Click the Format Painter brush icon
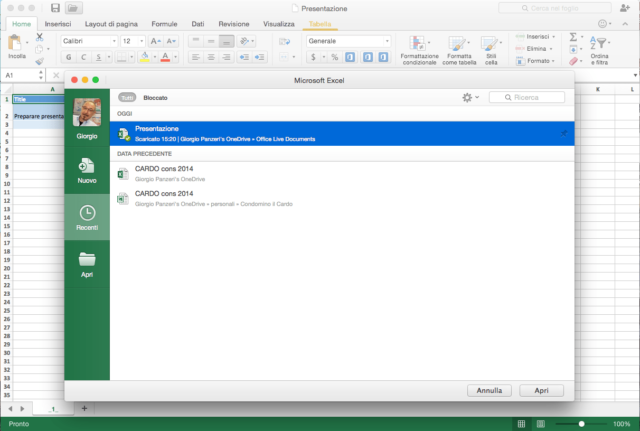Image resolution: width=640 pixels, height=431 pixels. 39,61
